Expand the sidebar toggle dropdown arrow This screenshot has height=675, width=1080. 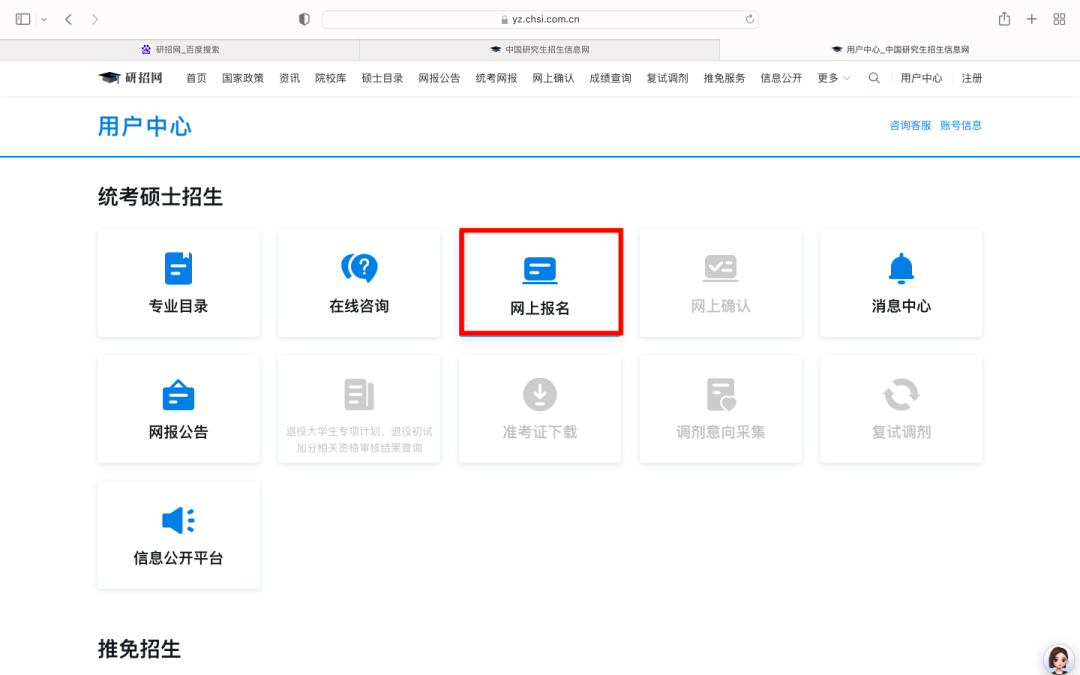(x=44, y=20)
